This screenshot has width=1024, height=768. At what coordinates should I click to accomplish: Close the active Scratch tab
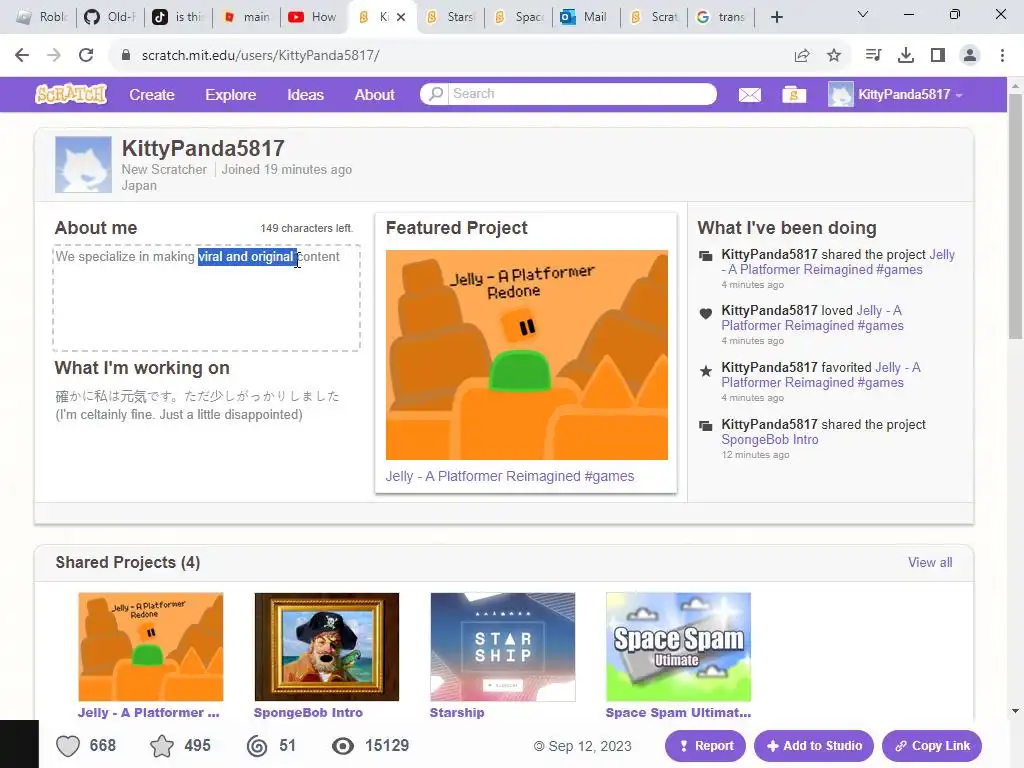[401, 17]
